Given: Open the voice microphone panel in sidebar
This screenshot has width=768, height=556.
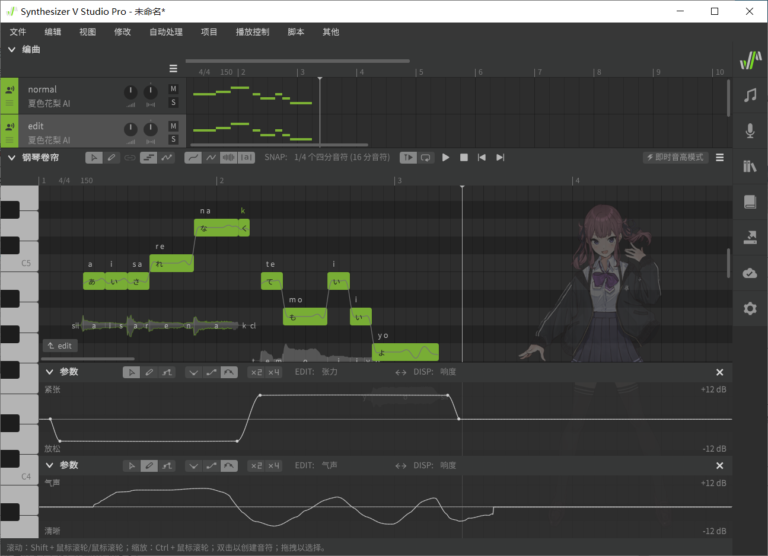Looking at the screenshot, I should tap(750, 131).
